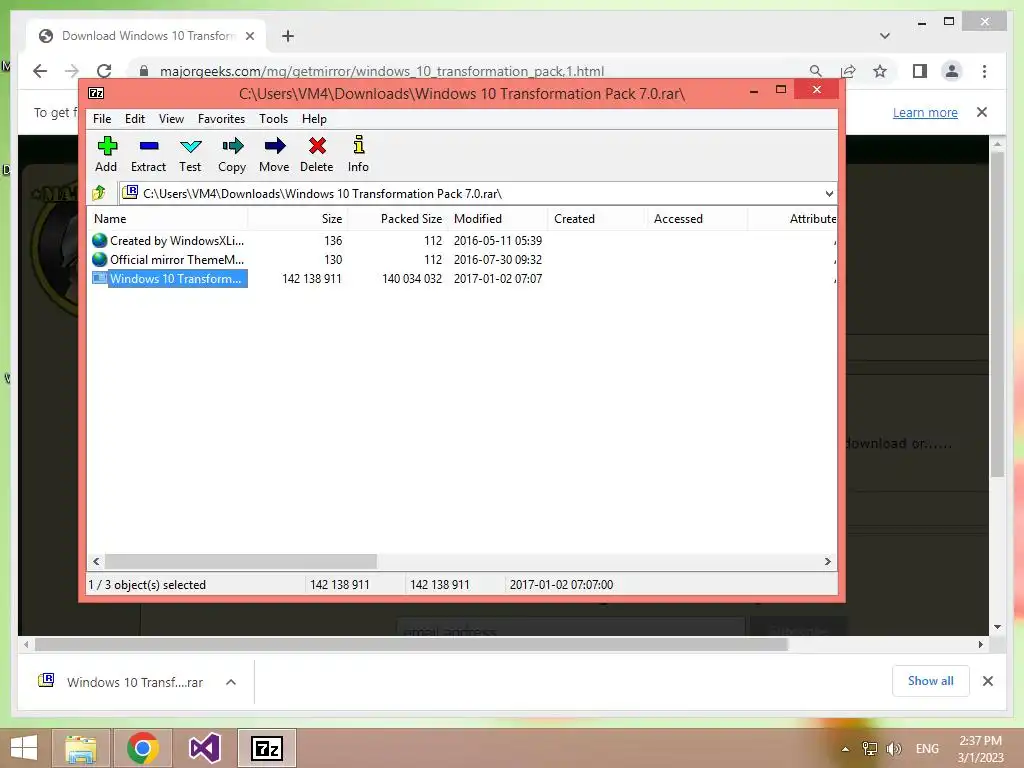Click Chrome share page icon
The width and height of the screenshot is (1024, 768).
point(848,71)
